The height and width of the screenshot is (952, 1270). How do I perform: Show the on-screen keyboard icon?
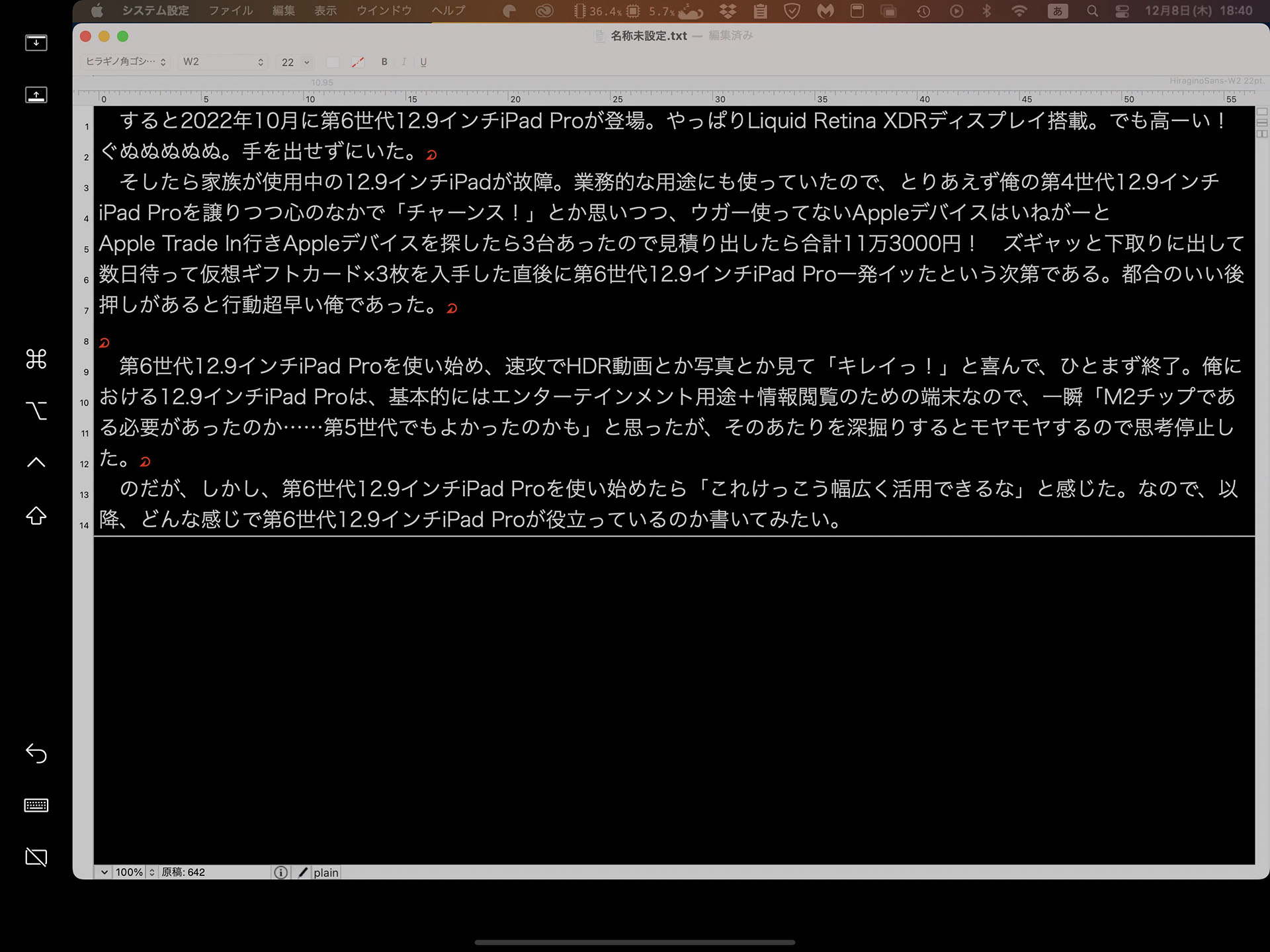pos(36,805)
